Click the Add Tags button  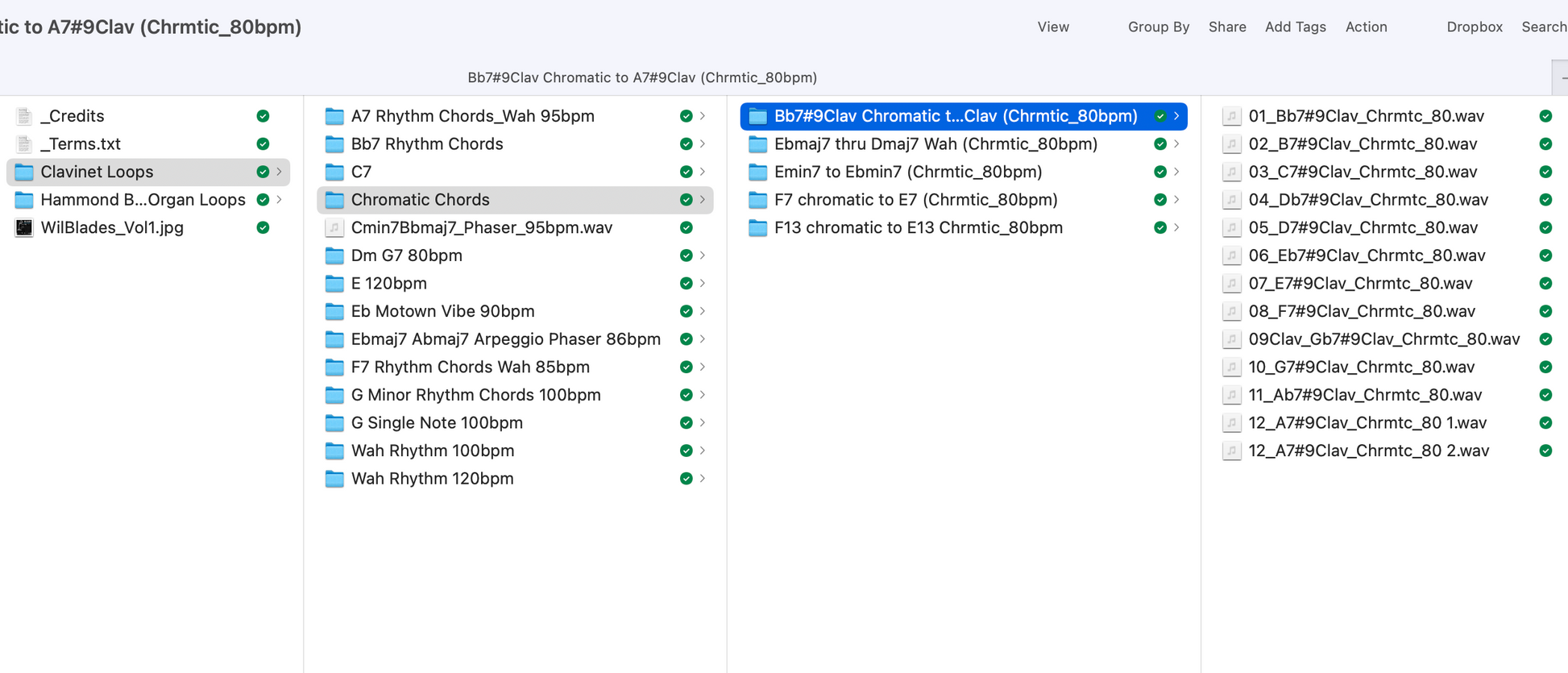(x=1295, y=27)
